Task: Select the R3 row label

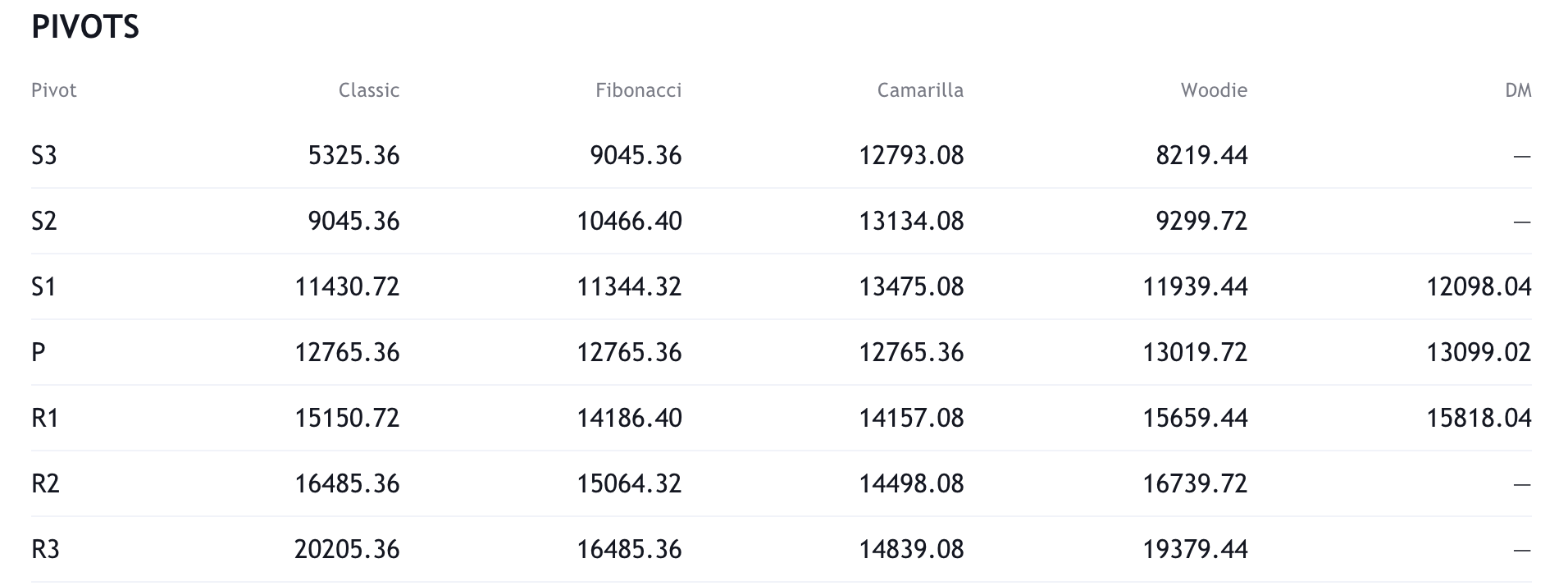Action: (x=45, y=549)
